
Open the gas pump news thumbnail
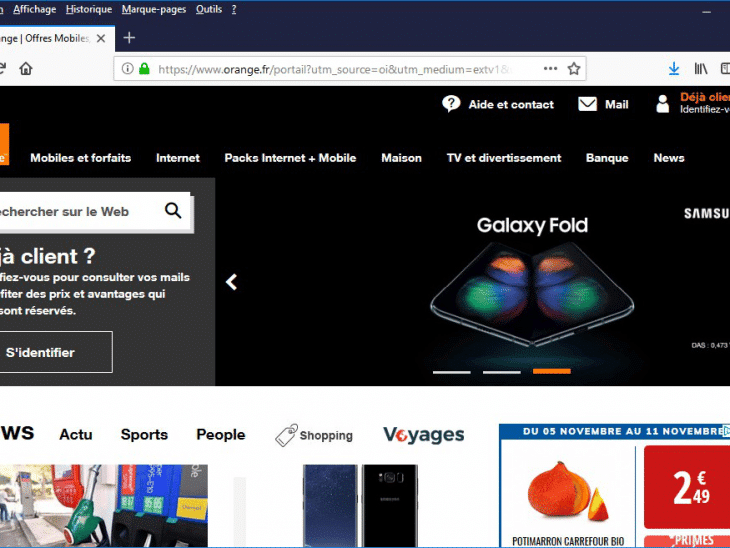(103, 506)
